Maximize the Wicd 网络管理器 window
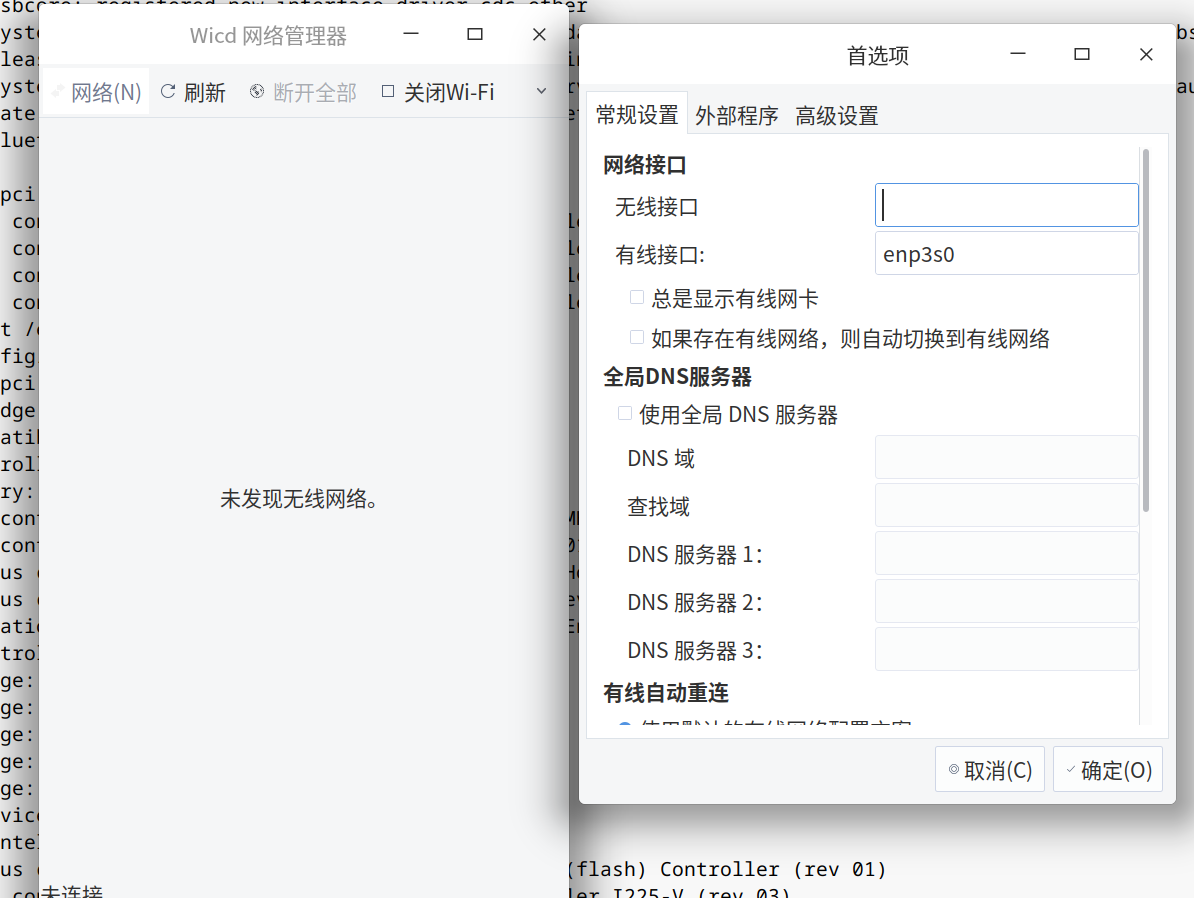Viewport: 1194px width, 898px height. coord(475,34)
